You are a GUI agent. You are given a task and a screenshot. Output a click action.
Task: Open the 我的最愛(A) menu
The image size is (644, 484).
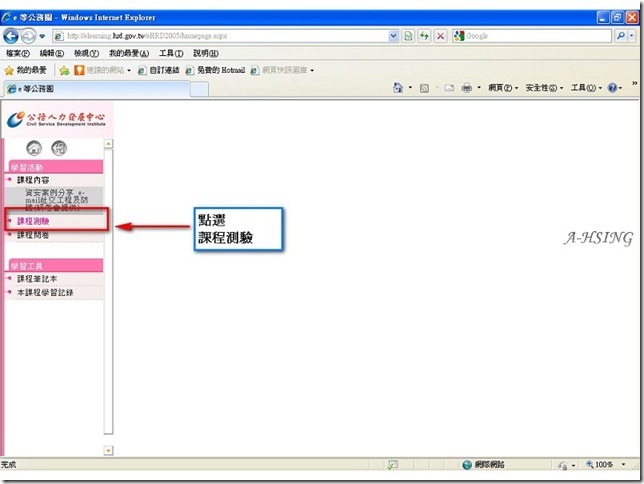pos(129,53)
